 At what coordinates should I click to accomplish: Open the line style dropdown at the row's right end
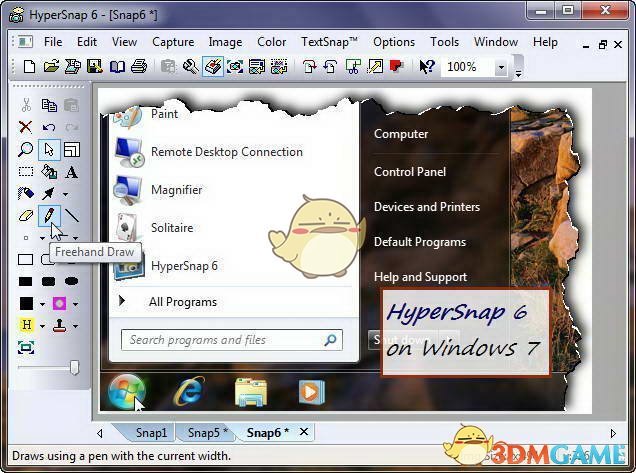[x=75, y=238]
